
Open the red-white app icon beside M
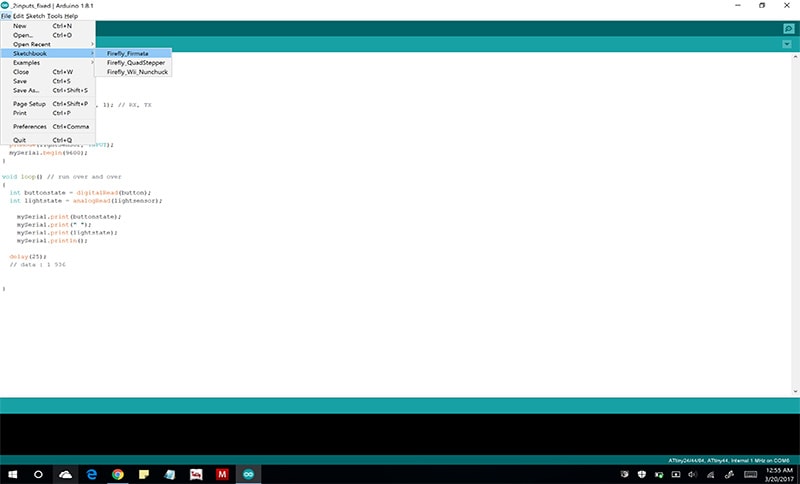tap(196, 474)
